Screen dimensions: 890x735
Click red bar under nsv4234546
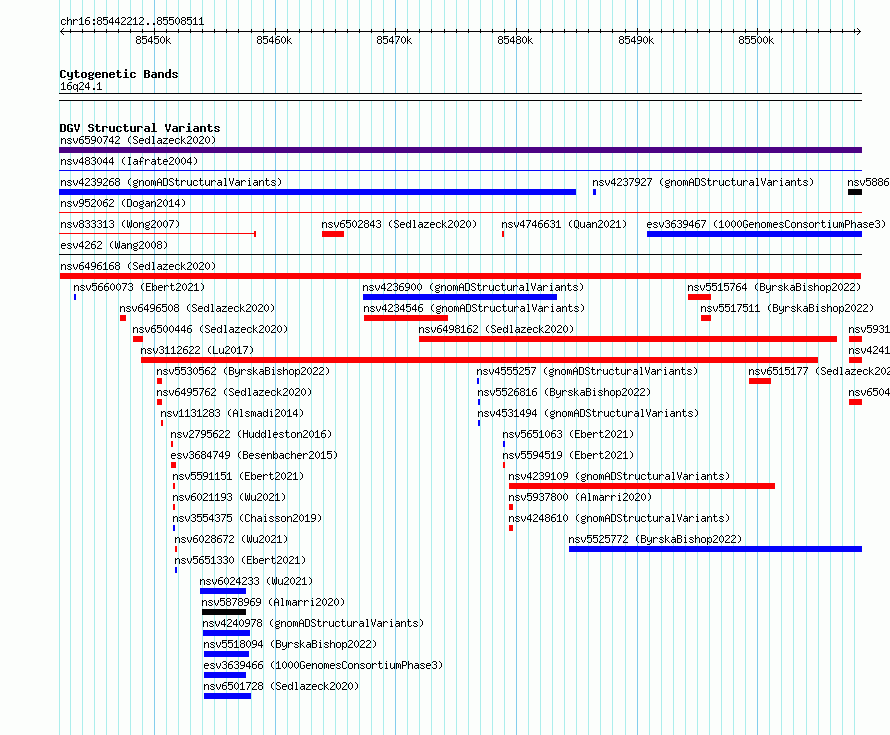tap(406, 318)
